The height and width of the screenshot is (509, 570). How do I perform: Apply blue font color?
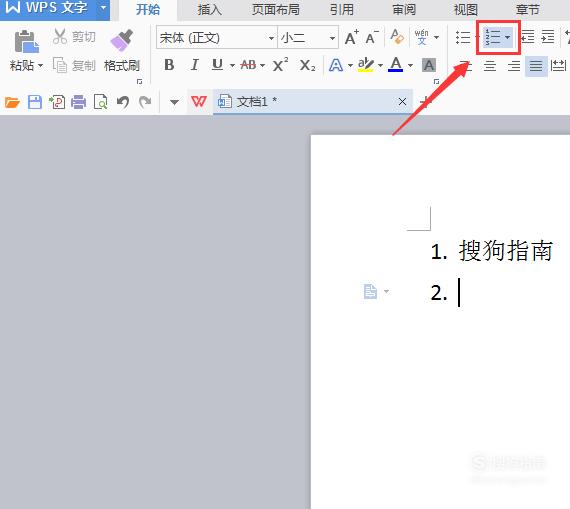[x=396, y=65]
